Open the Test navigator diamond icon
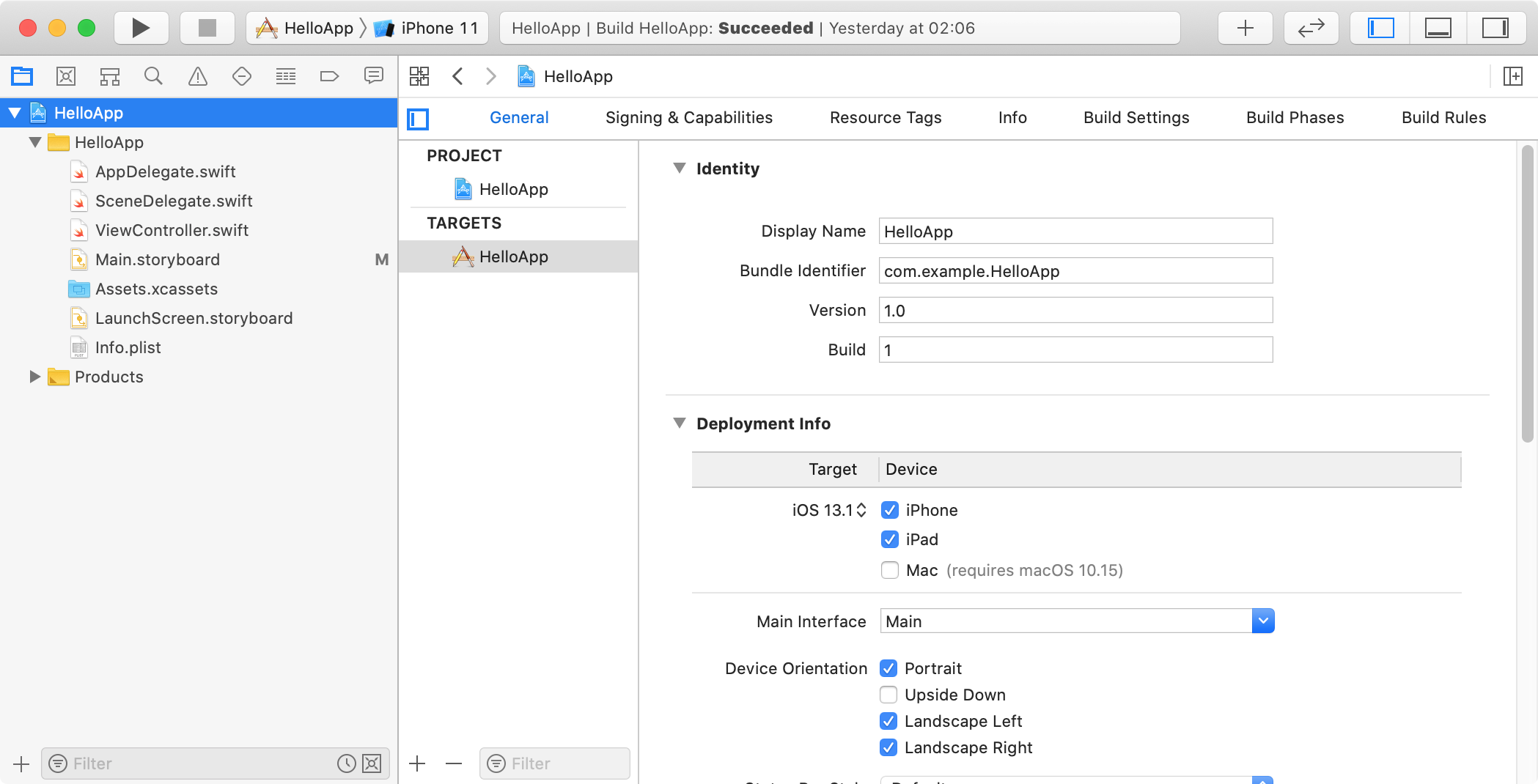This screenshot has width=1538, height=784. pos(242,76)
